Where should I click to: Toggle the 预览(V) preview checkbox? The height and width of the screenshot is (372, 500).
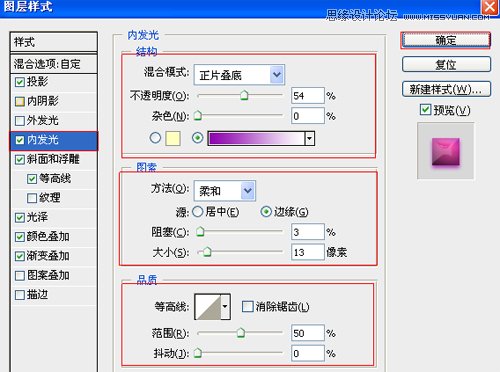(x=425, y=109)
